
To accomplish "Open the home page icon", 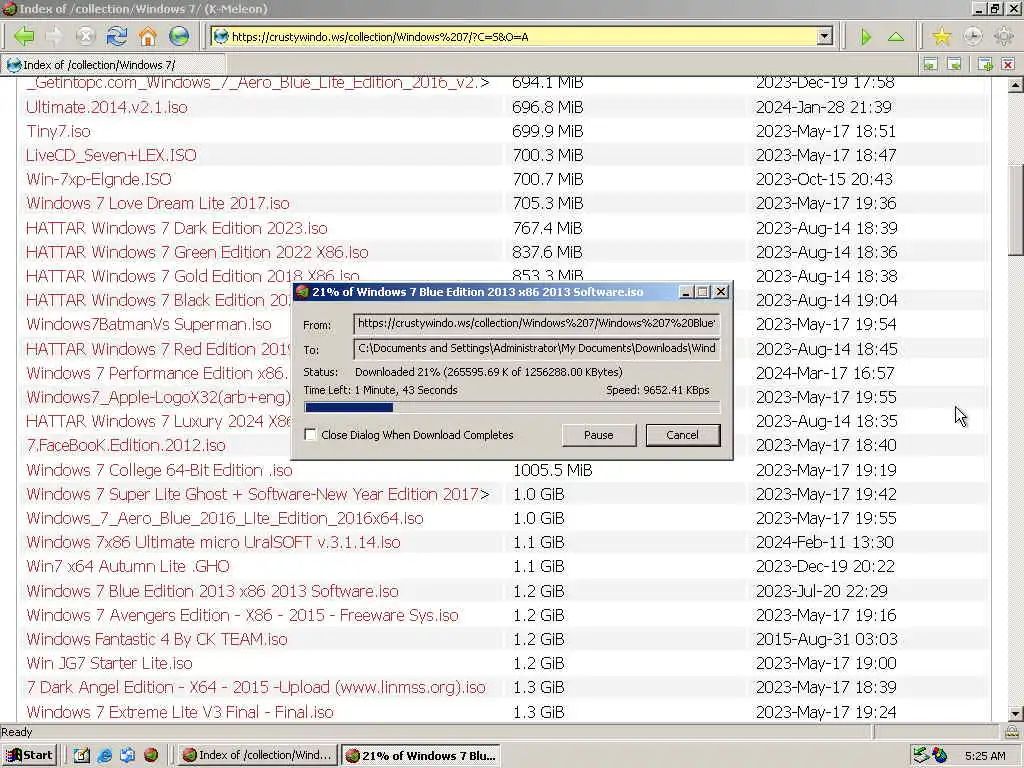I will (x=148, y=36).
